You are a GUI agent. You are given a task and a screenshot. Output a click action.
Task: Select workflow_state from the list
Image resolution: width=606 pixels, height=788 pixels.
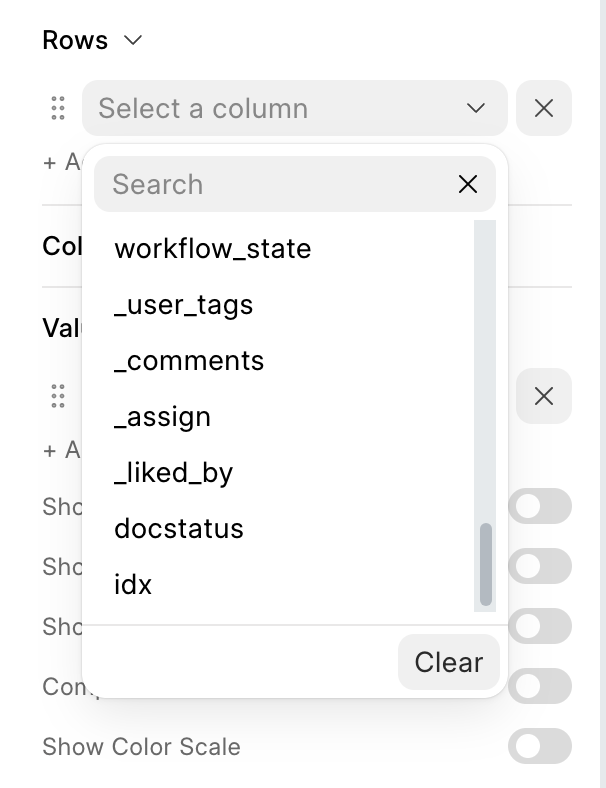click(213, 248)
